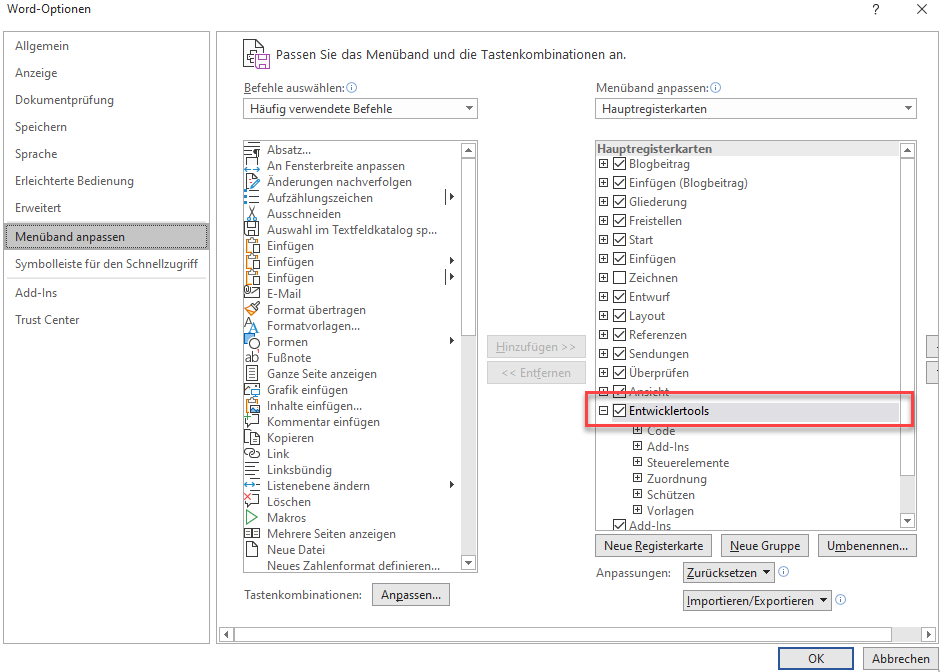Expand the Layout tab node
Image resolution: width=941 pixels, height=672 pixels.
(603, 316)
